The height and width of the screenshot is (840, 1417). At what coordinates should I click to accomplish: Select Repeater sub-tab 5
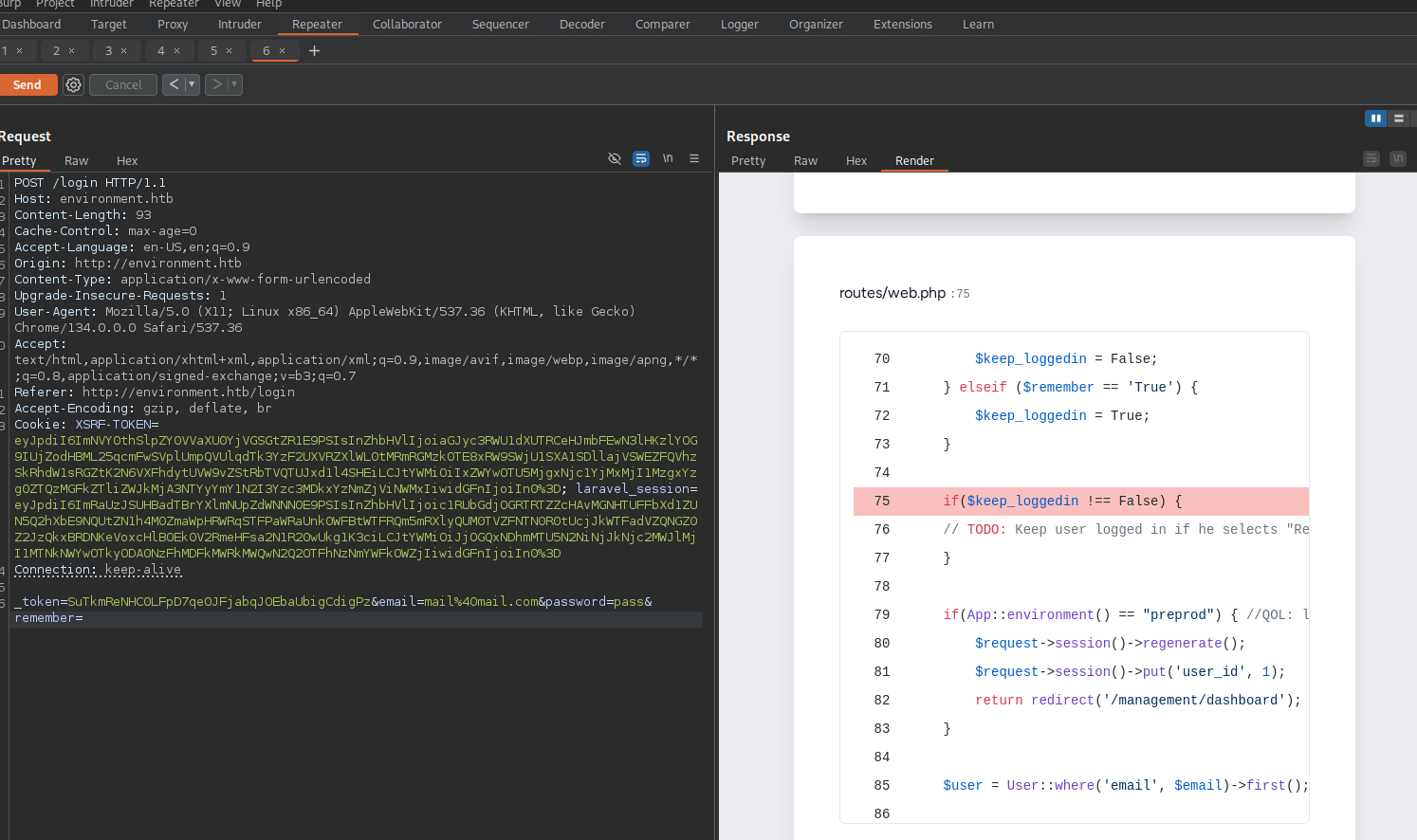point(213,50)
